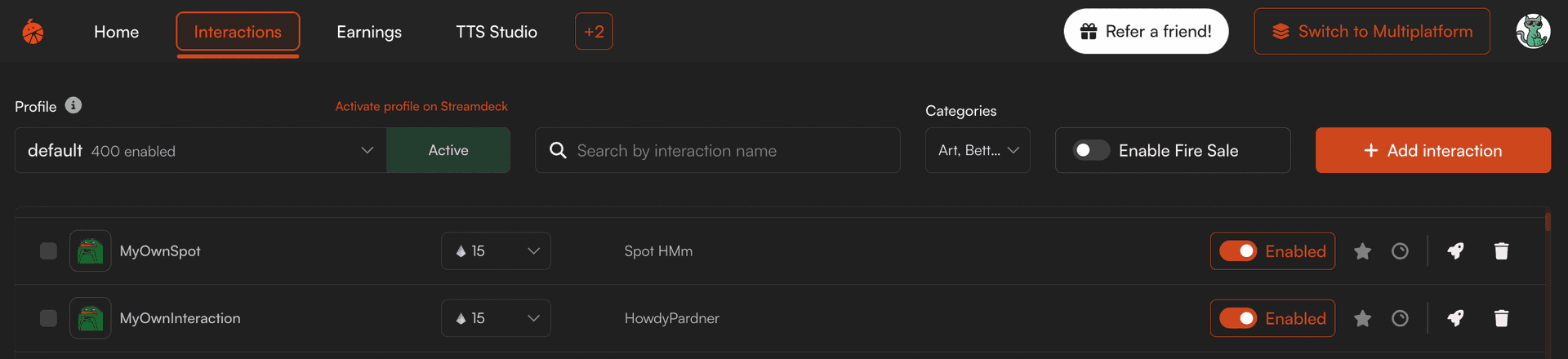The image size is (1568, 359).
Task: Delete MyOwnInteraction with the trash icon
Action: [x=1501, y=318]
